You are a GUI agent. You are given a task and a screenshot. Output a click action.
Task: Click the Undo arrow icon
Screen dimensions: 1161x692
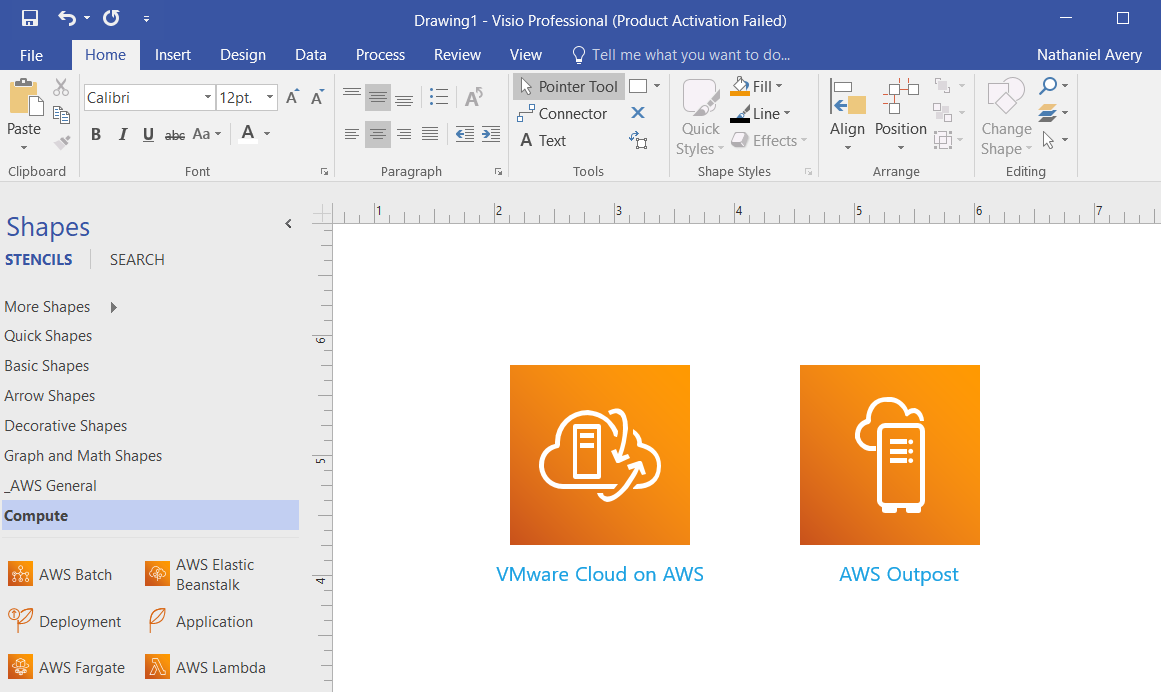(x=67, y=19)
